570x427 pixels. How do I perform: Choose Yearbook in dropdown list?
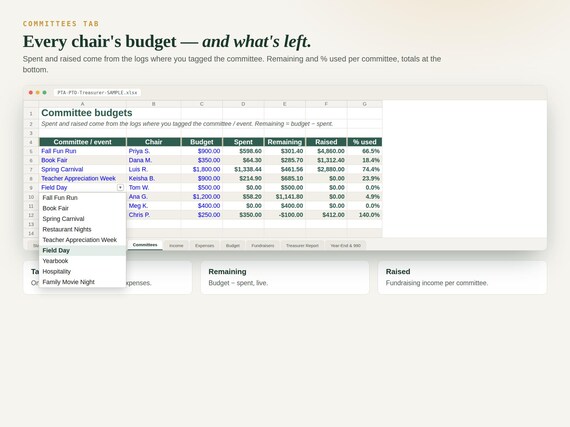click(83, 261)
